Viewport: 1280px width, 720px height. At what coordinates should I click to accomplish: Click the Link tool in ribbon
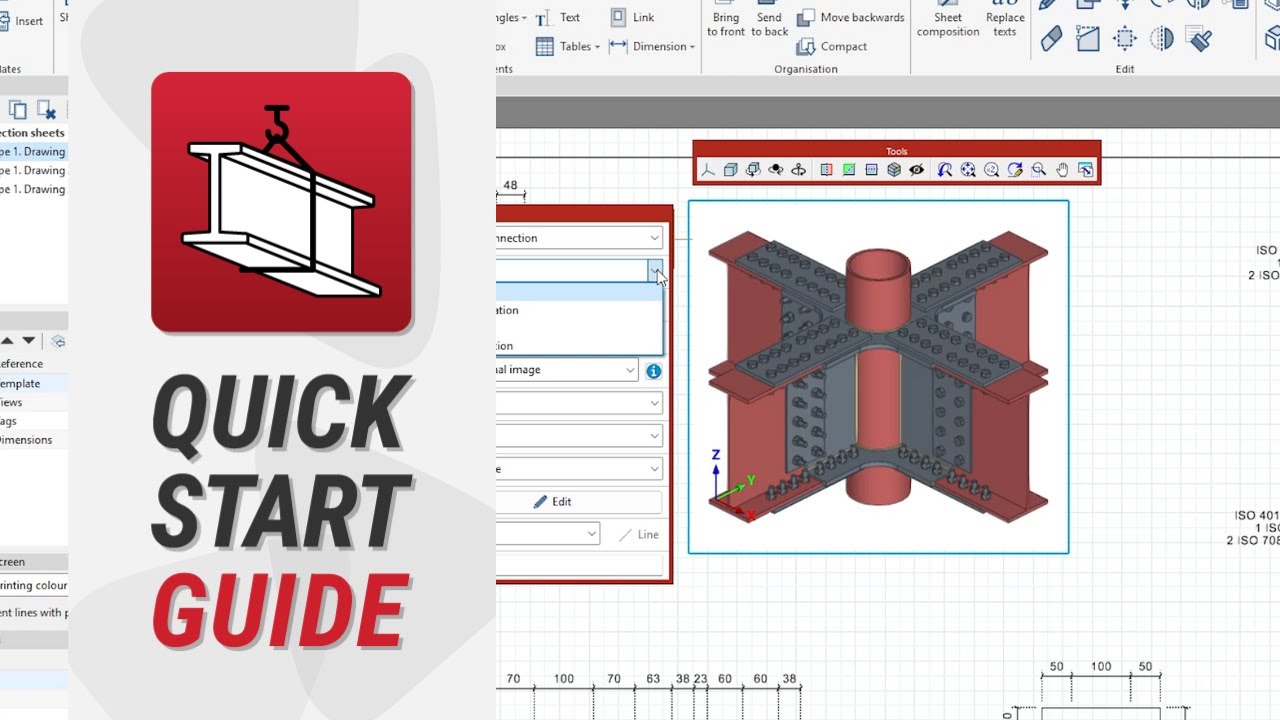[633, 17]
